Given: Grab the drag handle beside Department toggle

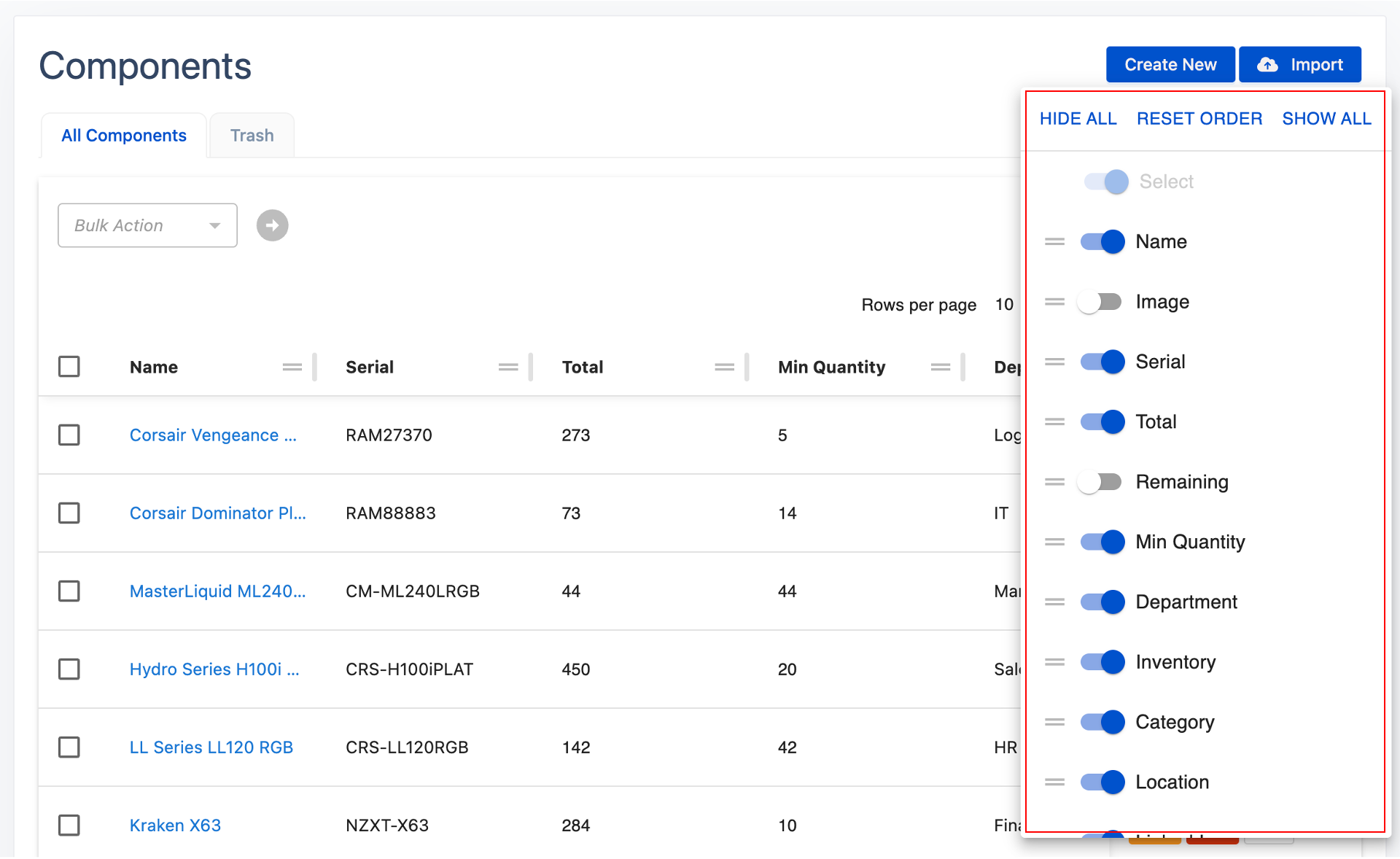Looking at the screenshot, I should (1054, 602).
